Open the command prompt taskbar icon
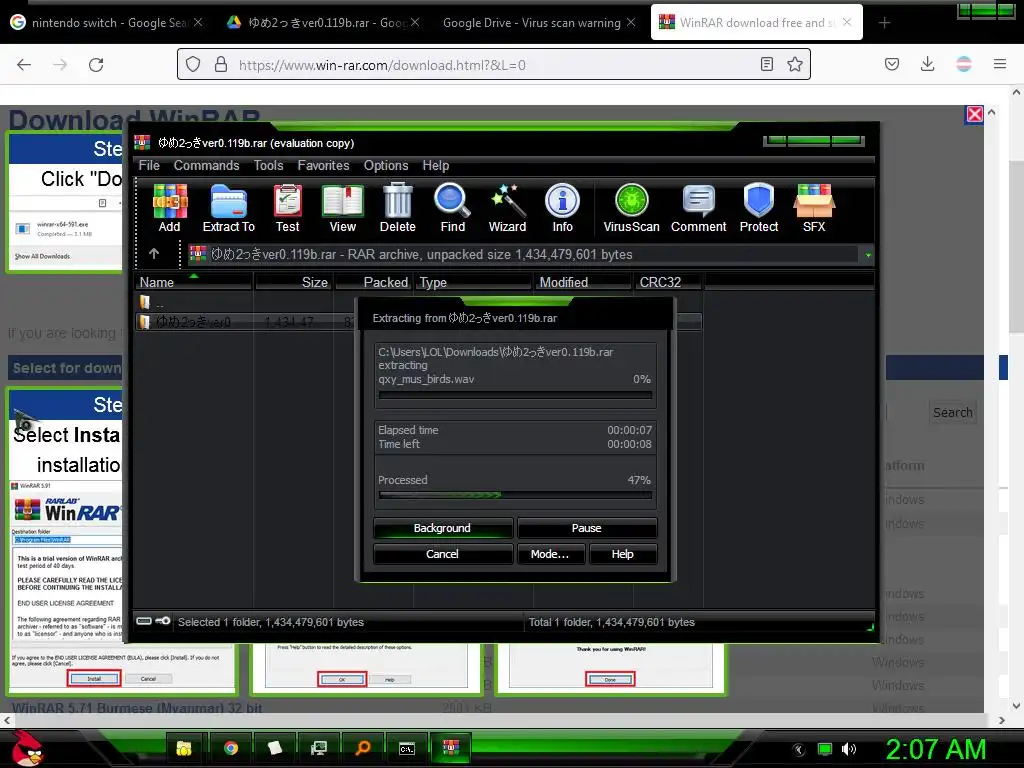This screenshot has height=768, width=1024. [x=407, y=748]
